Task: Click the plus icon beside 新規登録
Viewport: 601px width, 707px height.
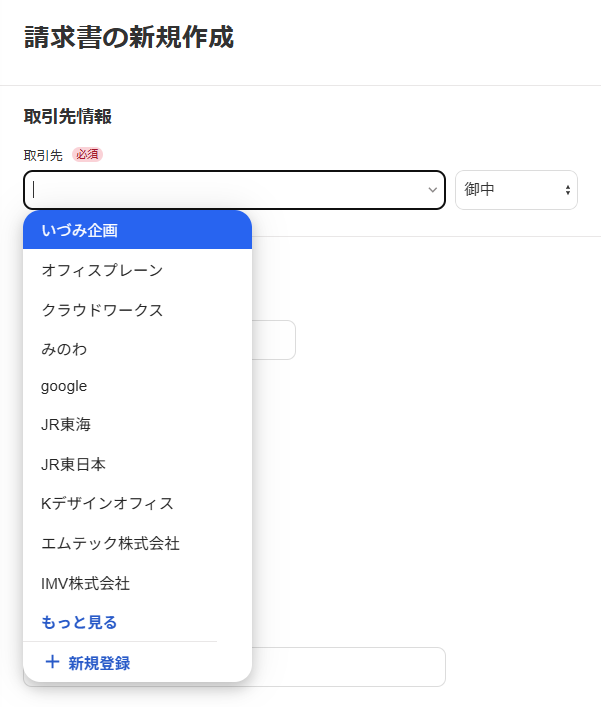Action: click(x=53, y=662)
